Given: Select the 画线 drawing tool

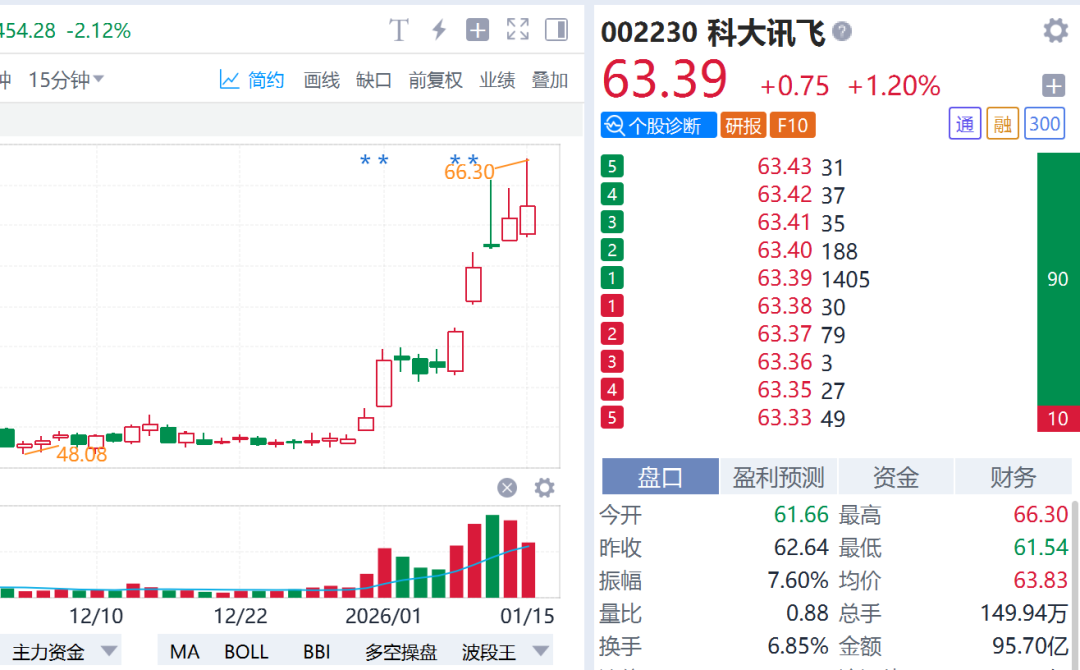Looking at the screenshot, I should (322, 80).
